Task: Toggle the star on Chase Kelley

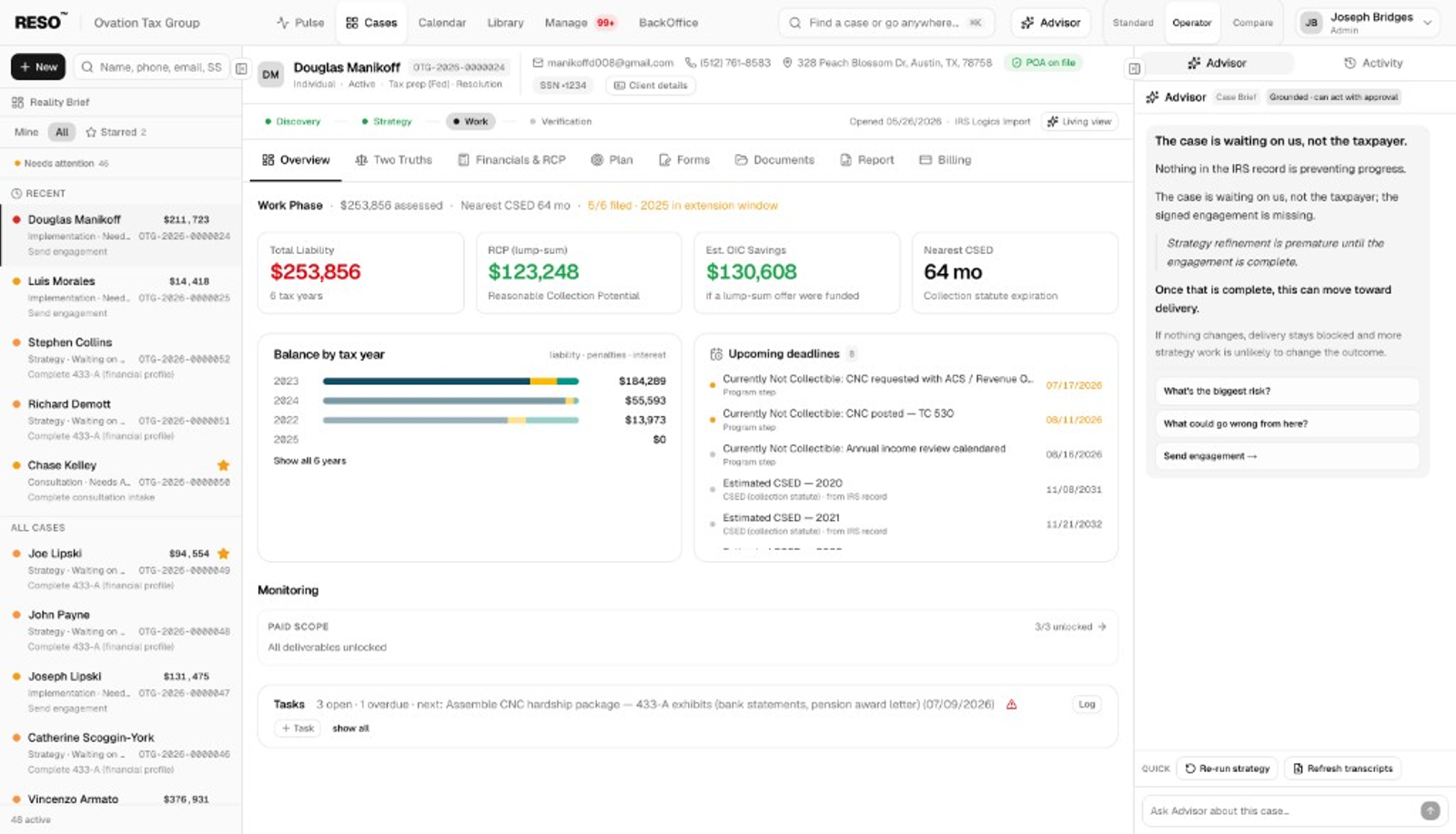Action: coord(223,465)
